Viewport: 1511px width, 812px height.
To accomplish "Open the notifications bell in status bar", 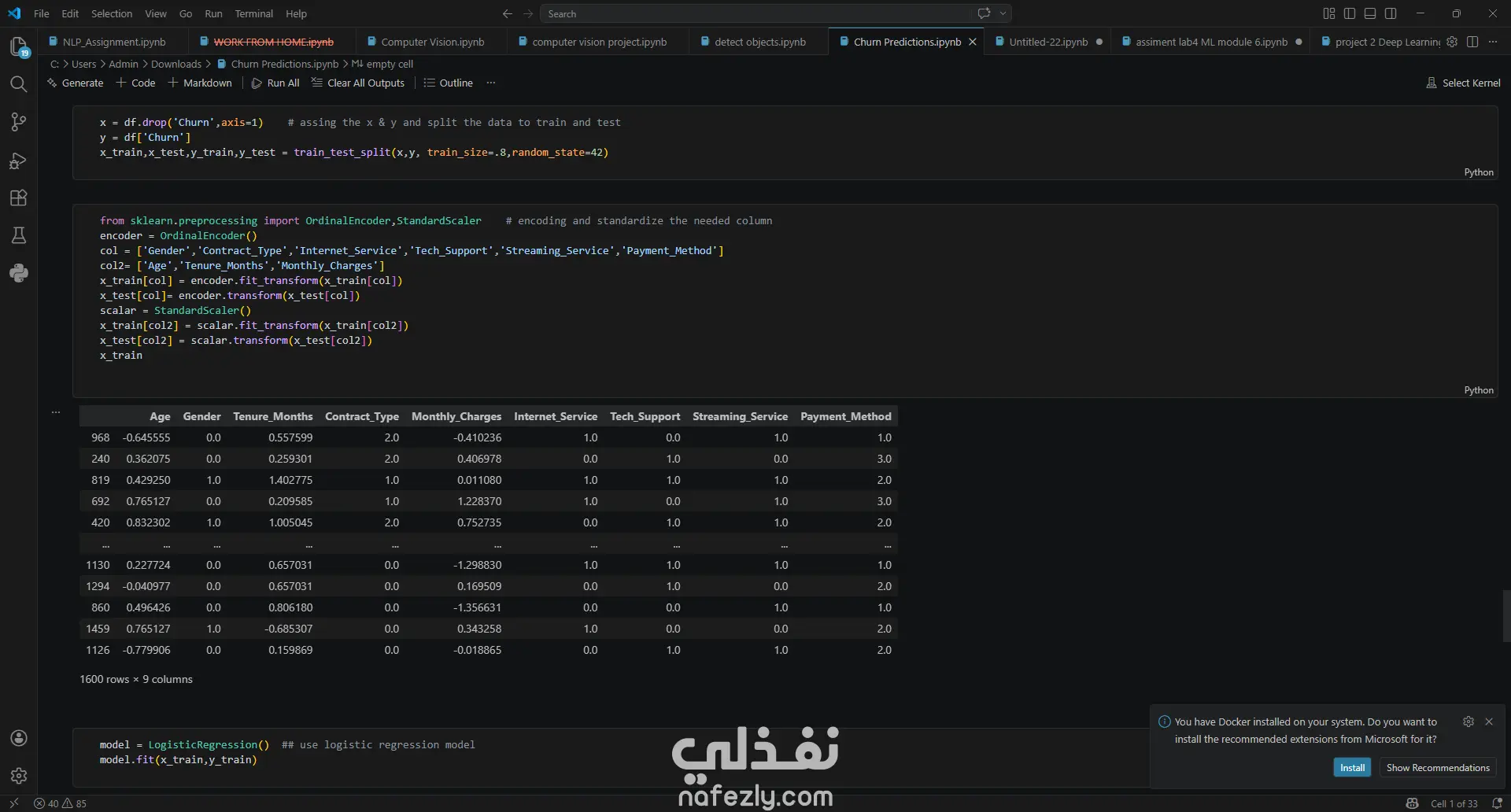I will point(1497,803).
